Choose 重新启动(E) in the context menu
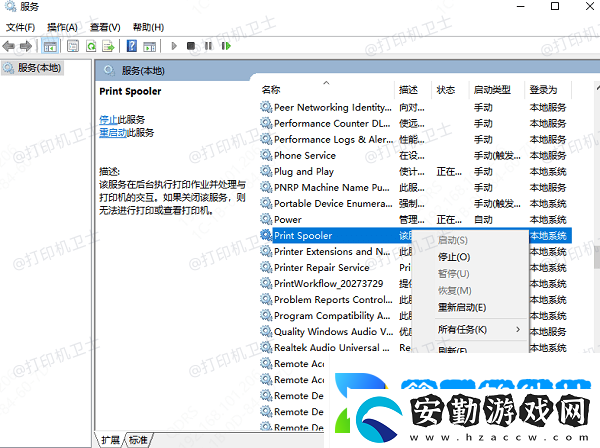600x448 pixels. pos(462,308)
